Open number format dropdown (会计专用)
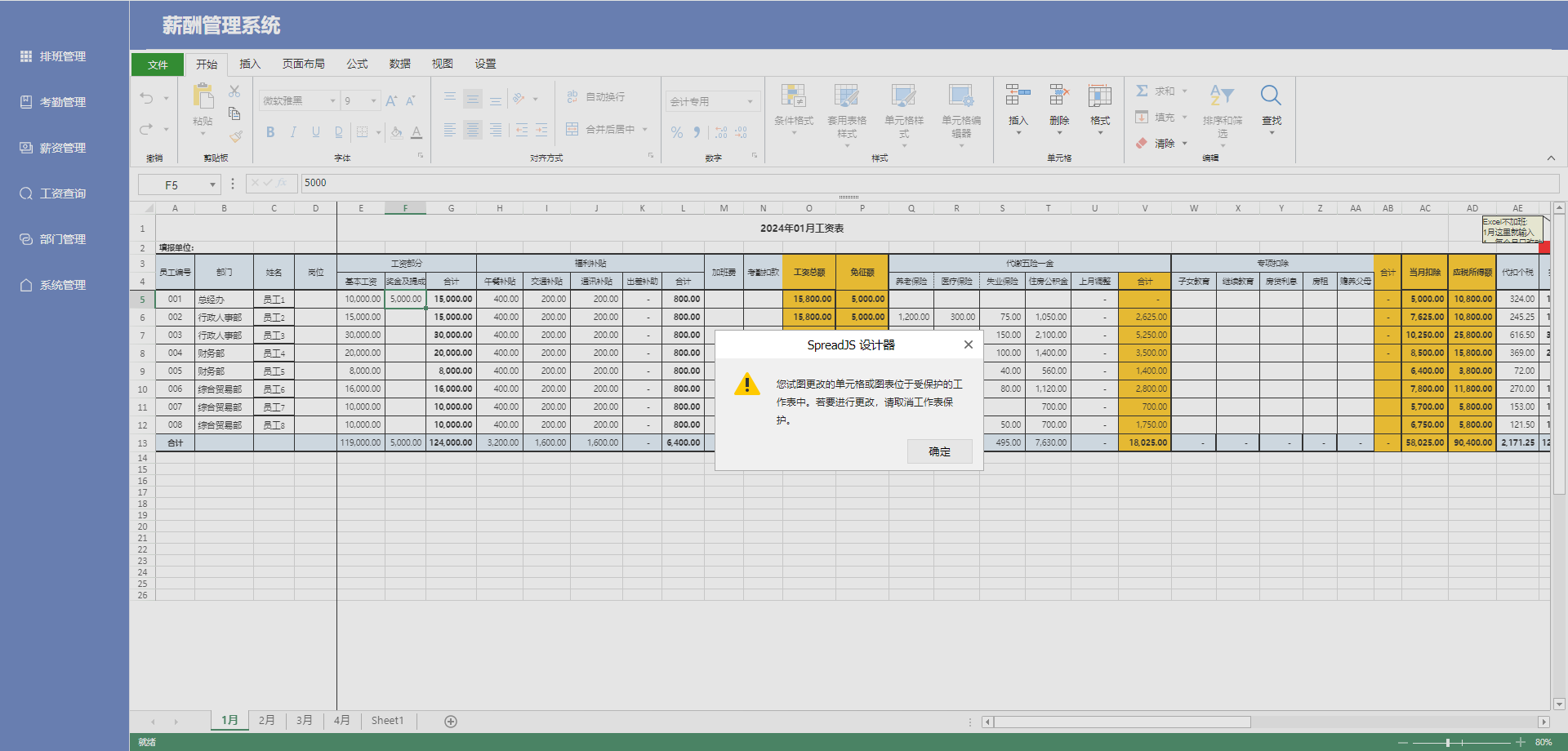This screenshot has height=751, width=1568. tap(750, 101)
